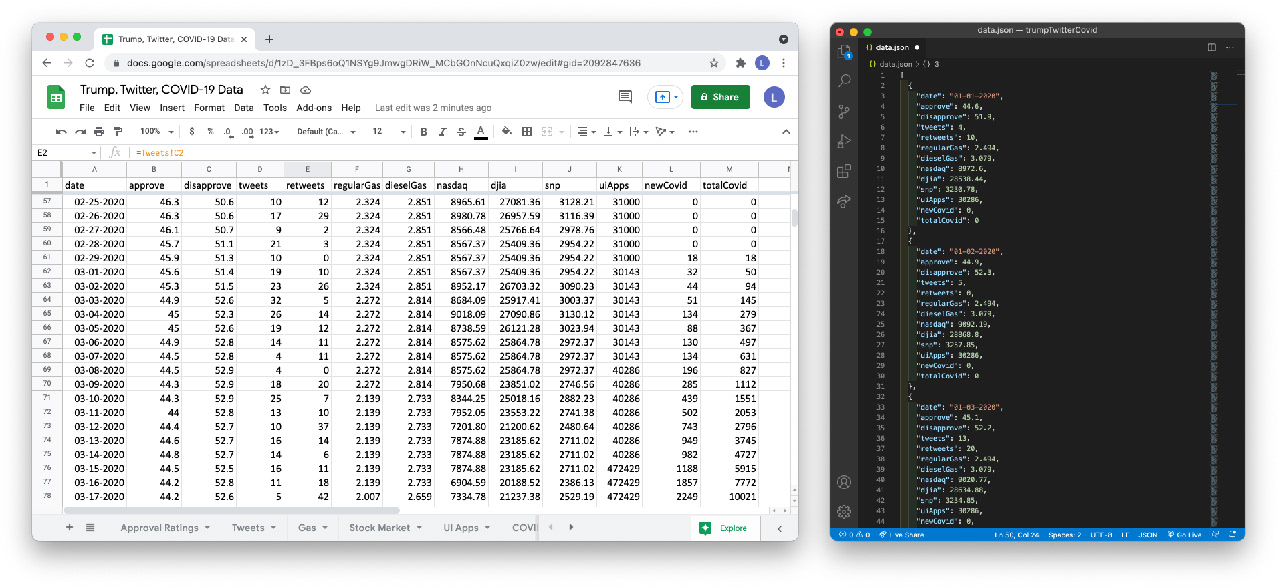The height and width of the screenshot is (588, 1278).
Task: Open the Explorer icon in VS Code
Action: [844, 51]
